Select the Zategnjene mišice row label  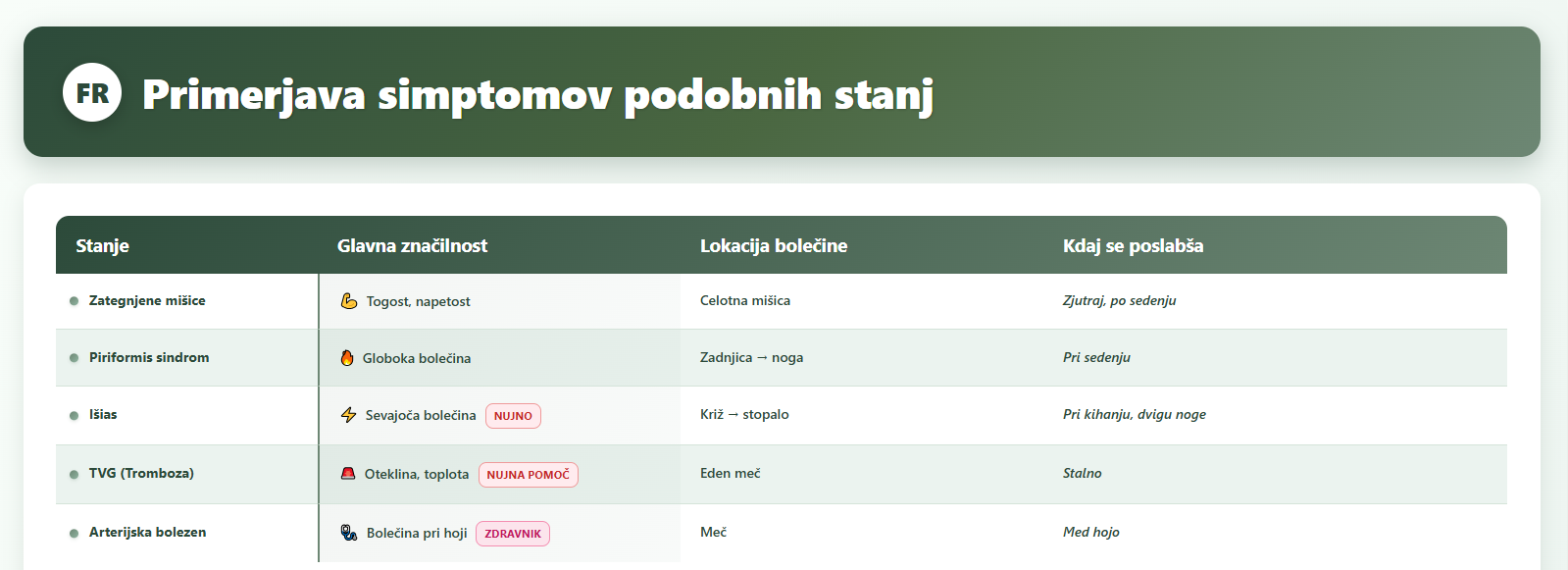pyautogui.click(x=147, y=301)
